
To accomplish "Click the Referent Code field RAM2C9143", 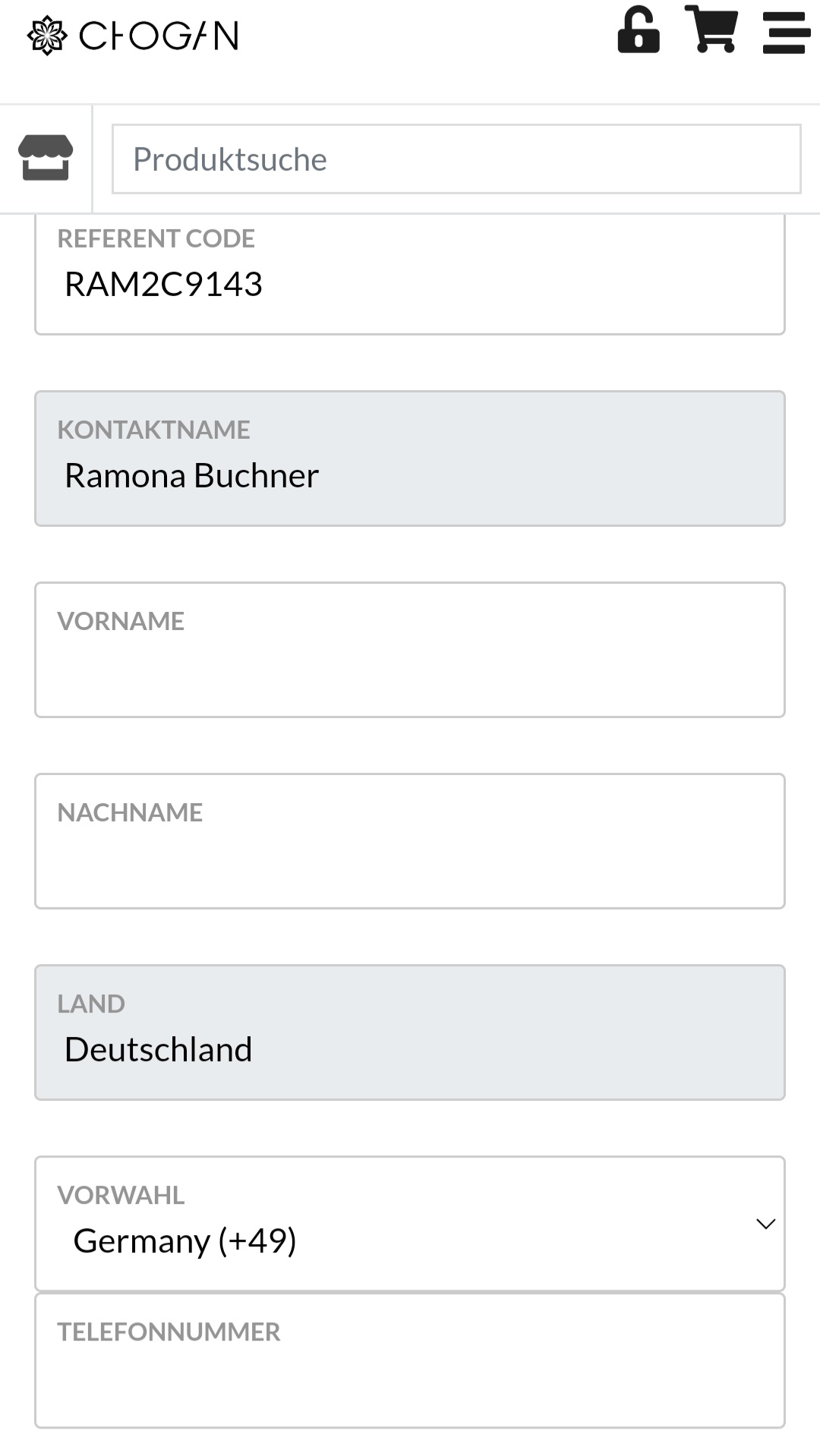I will coord(410,275).
